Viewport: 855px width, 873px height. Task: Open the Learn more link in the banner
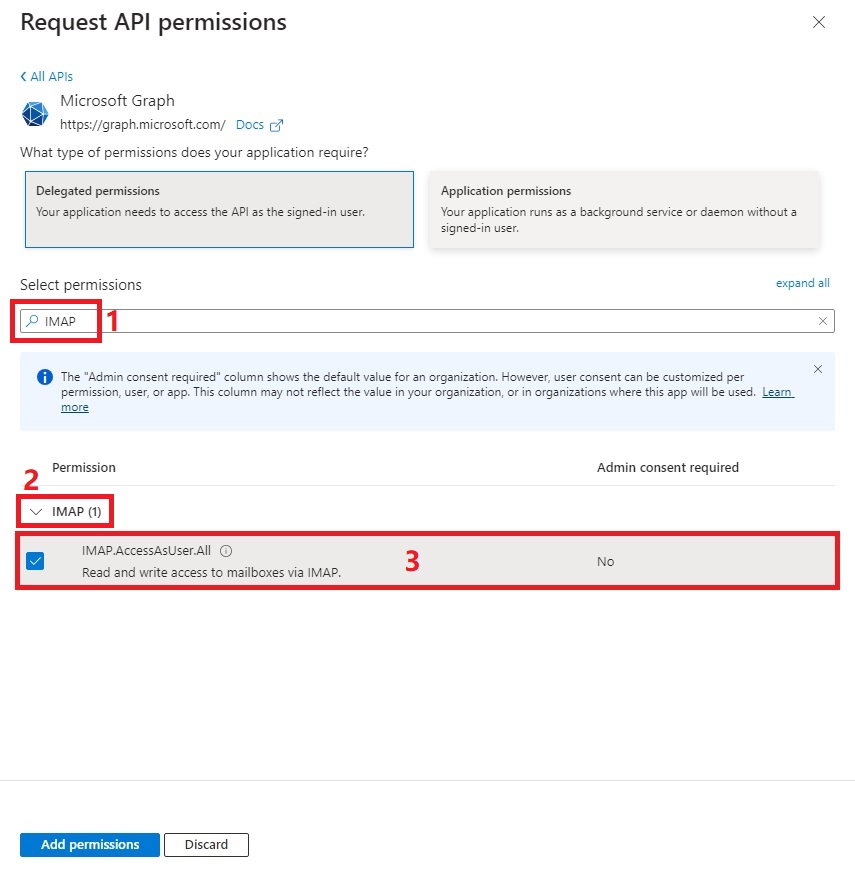(778, 392)
